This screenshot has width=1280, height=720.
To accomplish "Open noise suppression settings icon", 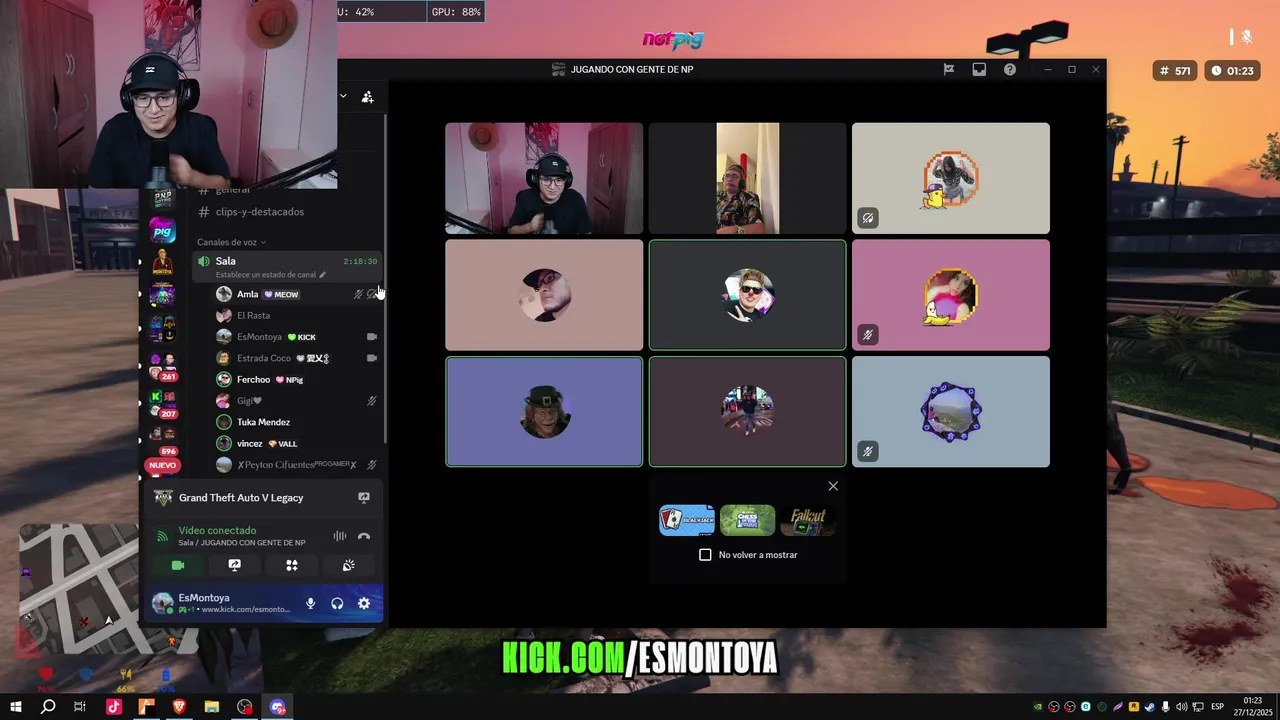I will coord(340,536).
